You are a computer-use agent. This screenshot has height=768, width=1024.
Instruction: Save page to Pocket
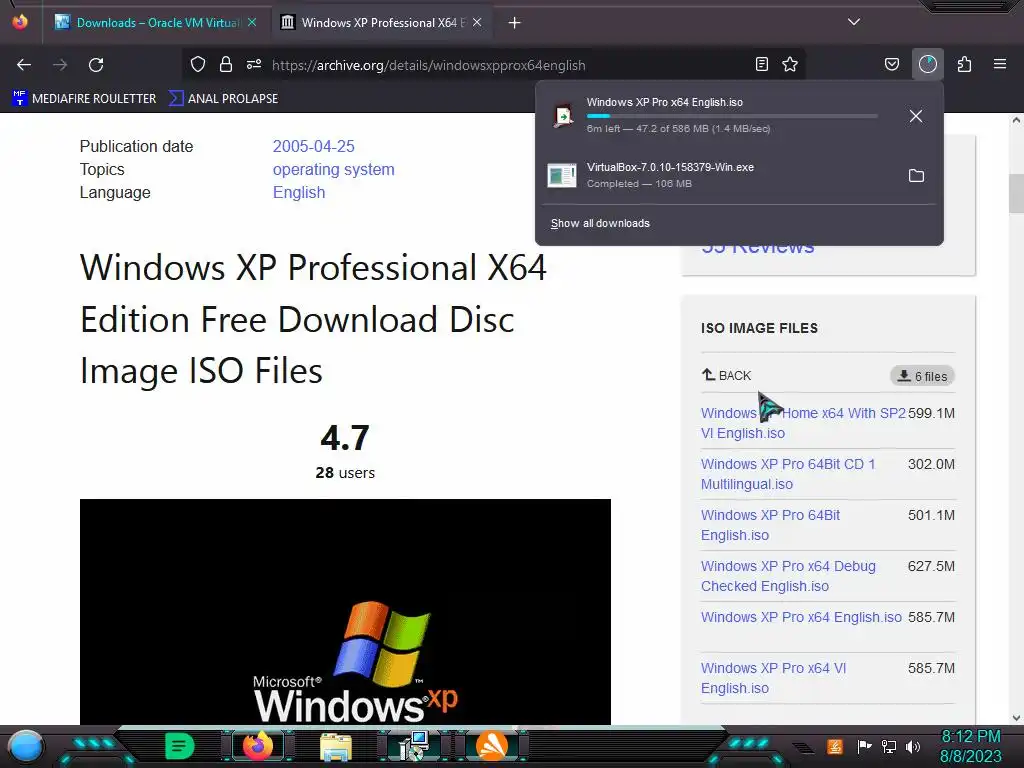pyautogui.click(x=891, y=64)
